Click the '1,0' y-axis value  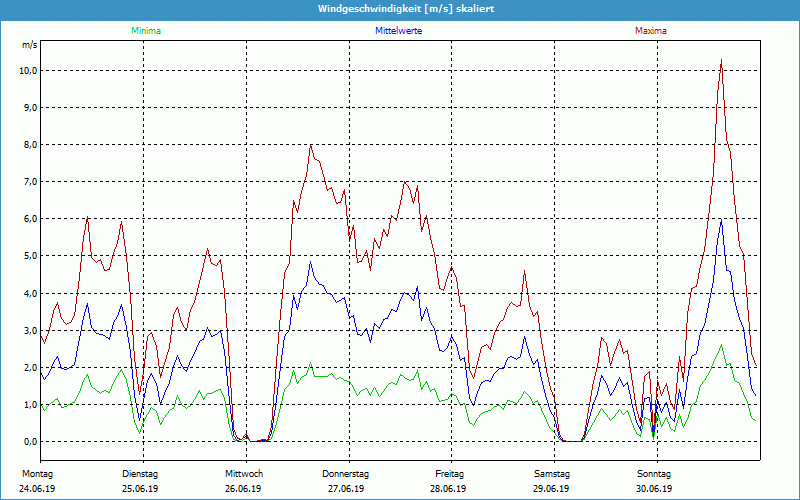(x=30, y=405)
